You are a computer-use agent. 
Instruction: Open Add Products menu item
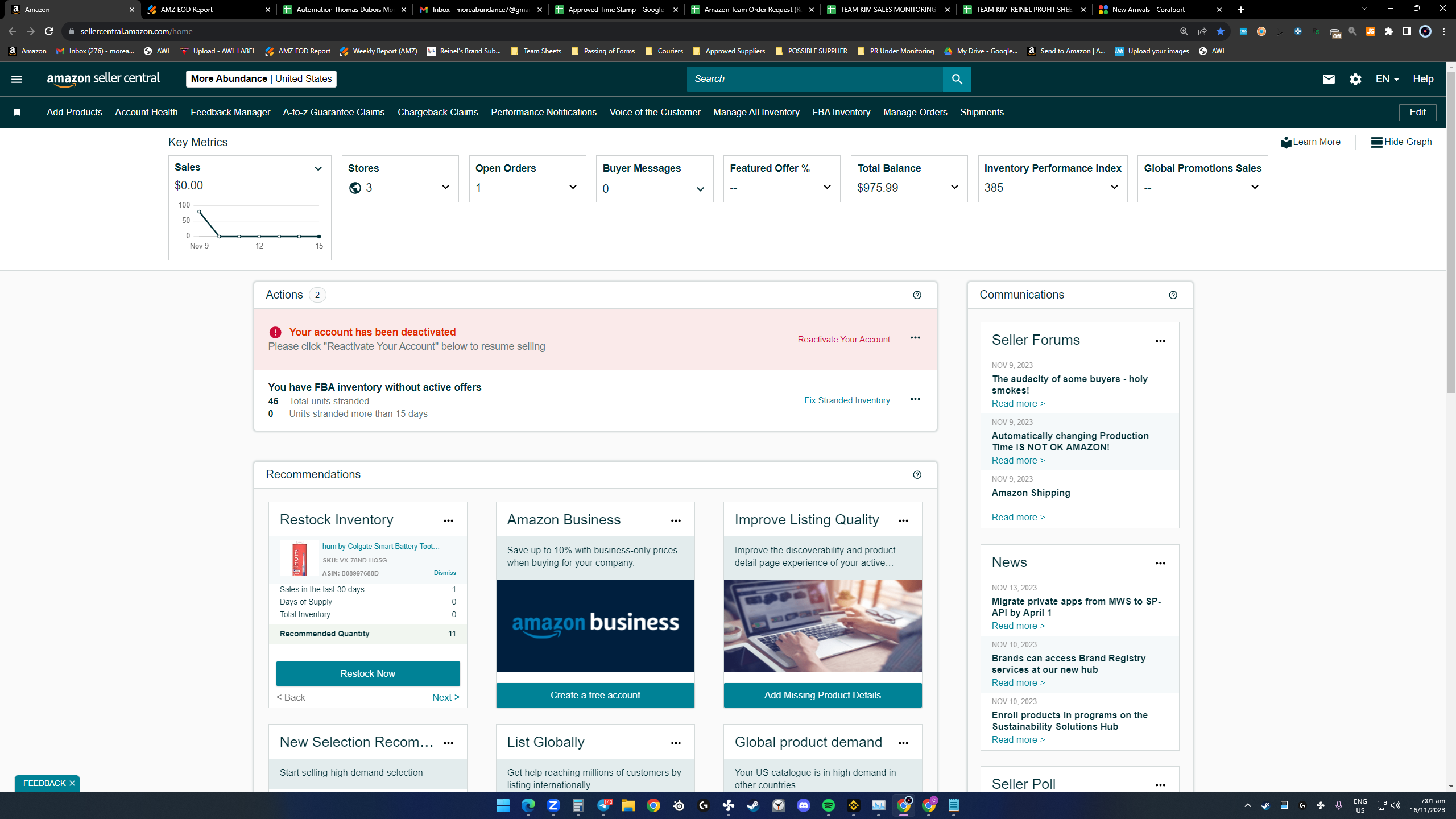pyautogui.click(x=75, y=113)
